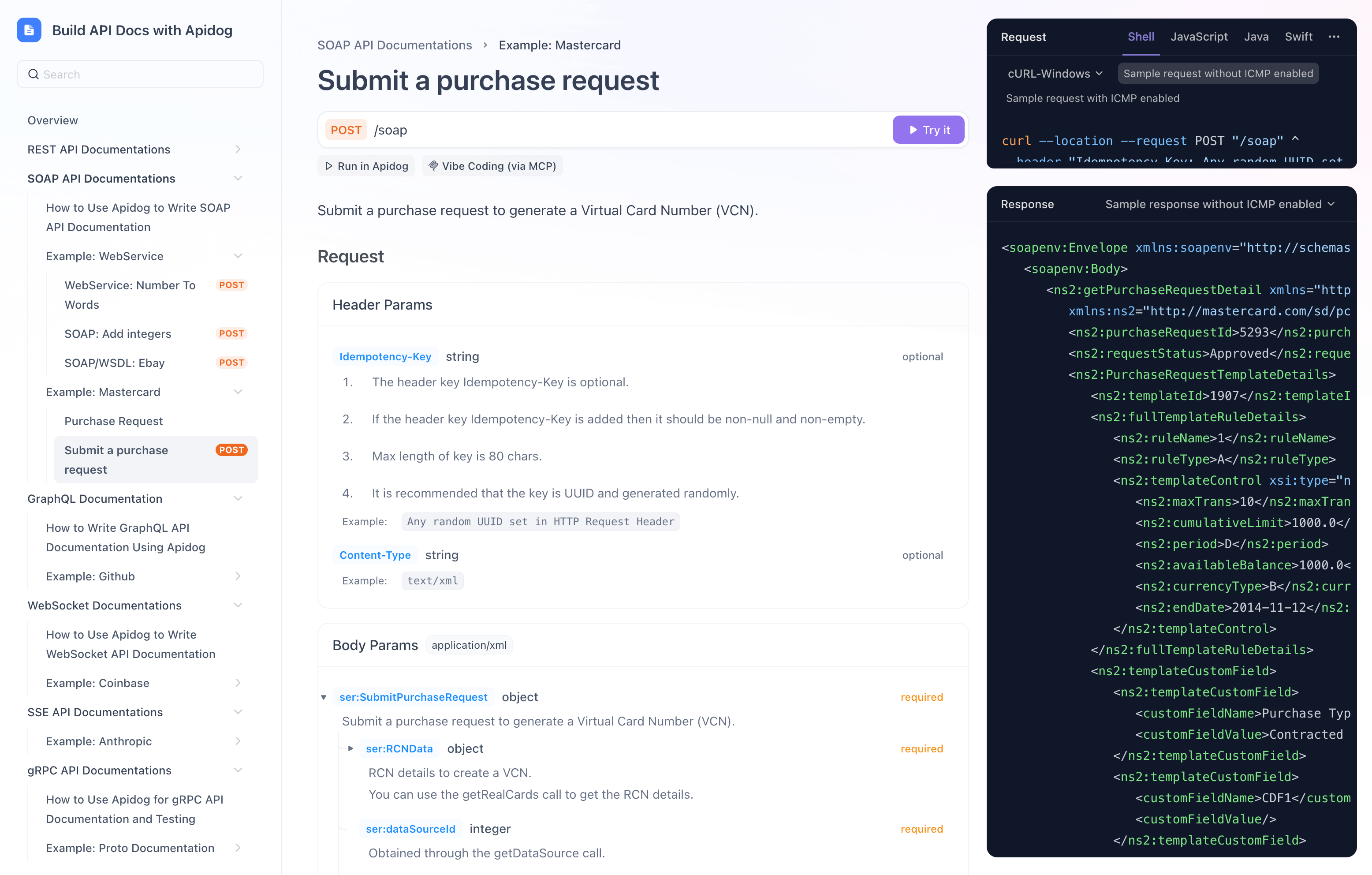Click the POST badge on Submit a purchase request
The width and height of the screenshot is (1372, 875).
tap(231, 450)
